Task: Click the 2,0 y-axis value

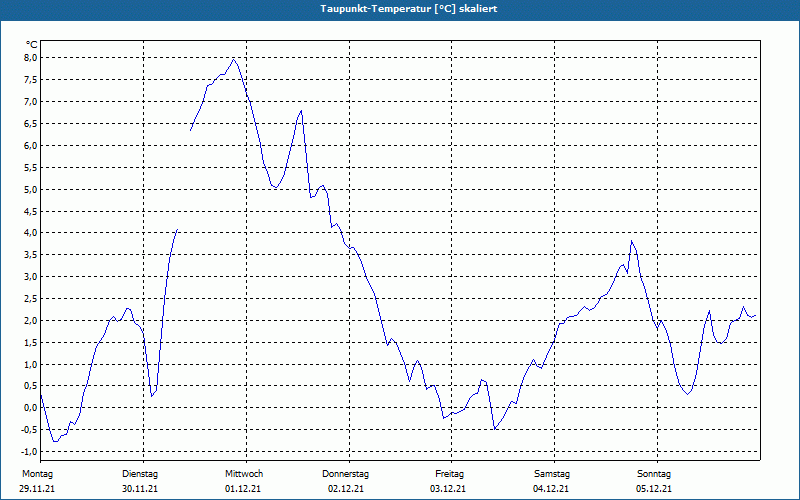Action: coord(31,320)
